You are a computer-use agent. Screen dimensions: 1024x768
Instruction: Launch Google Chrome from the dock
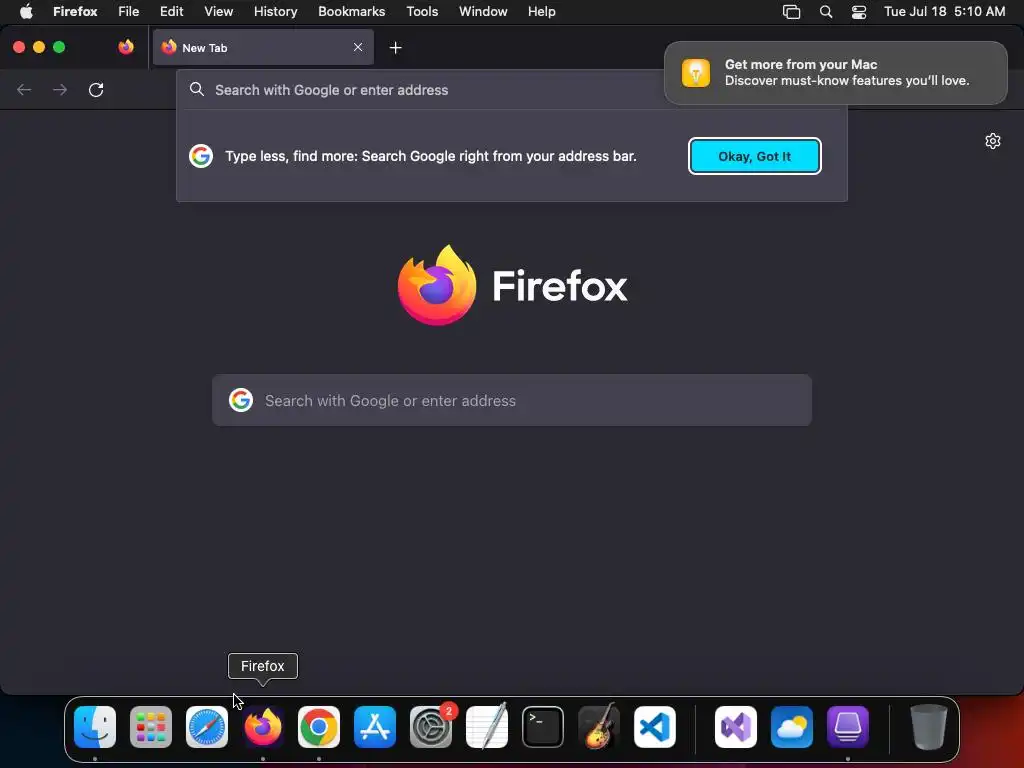click(x=319, y=727)
